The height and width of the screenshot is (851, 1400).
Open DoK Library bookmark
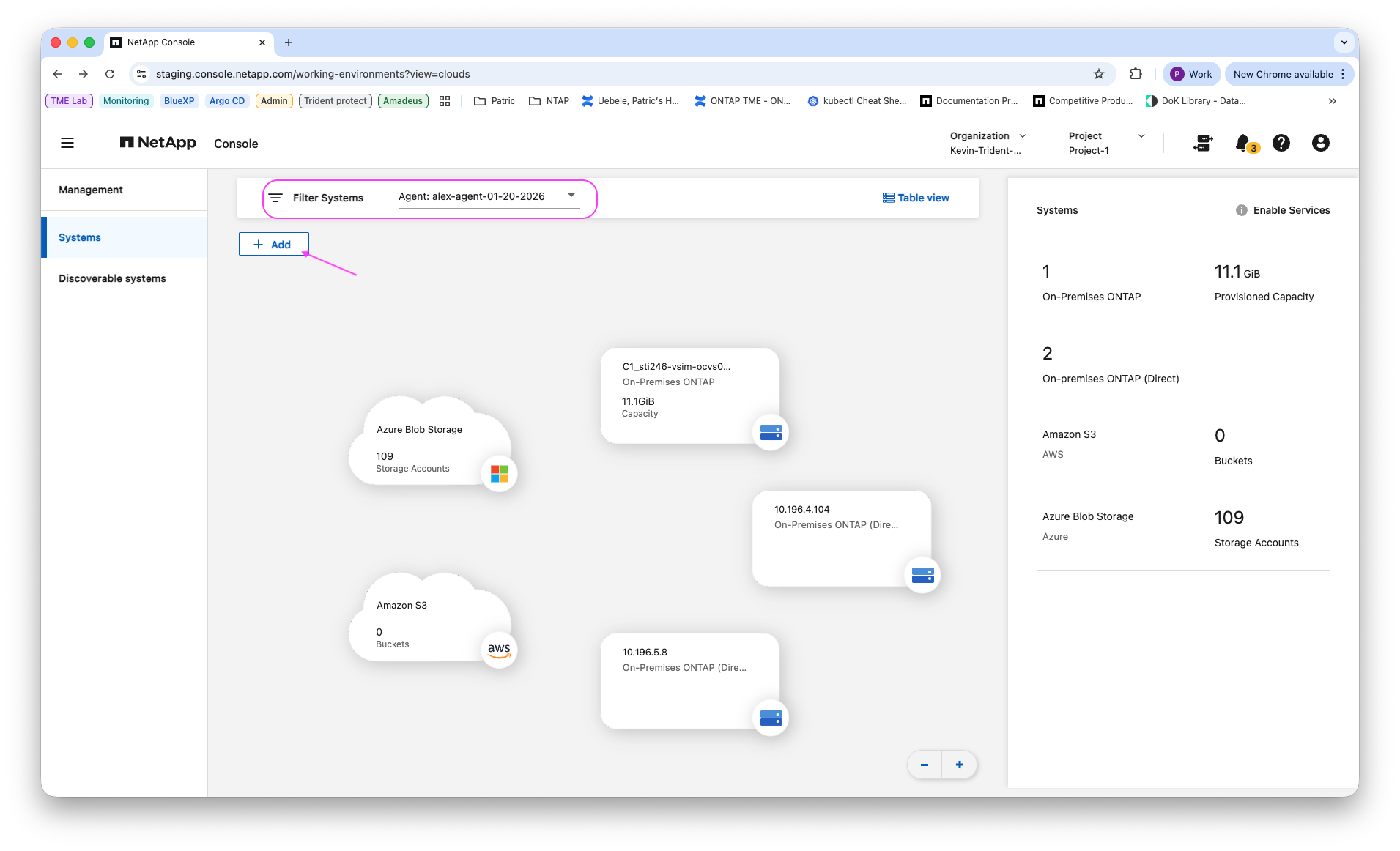[x=1196, y=101]
